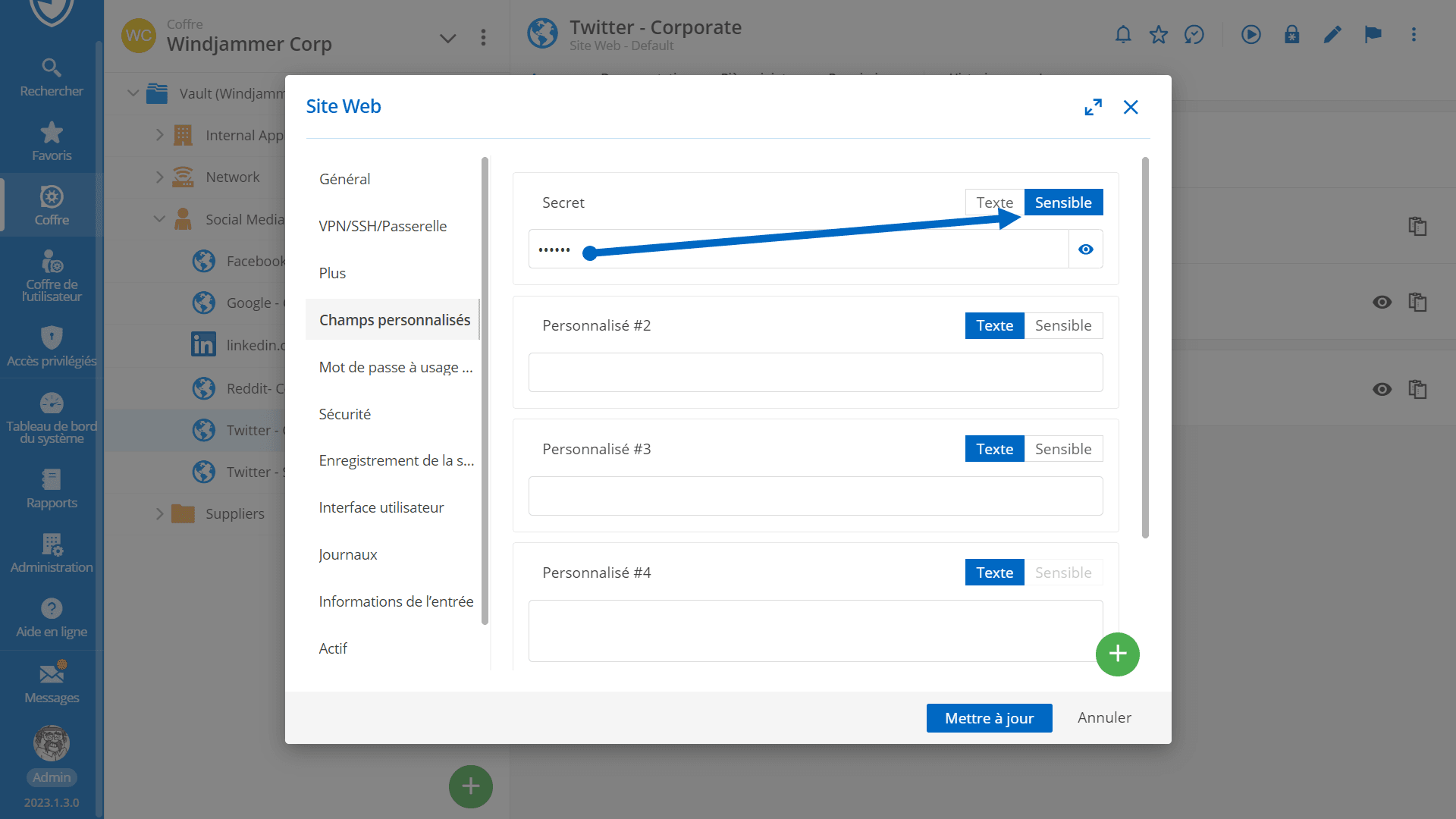Reveal the Secret field value with eye icon
The height and width of the screenshot is (819, 1456).
1085,249
